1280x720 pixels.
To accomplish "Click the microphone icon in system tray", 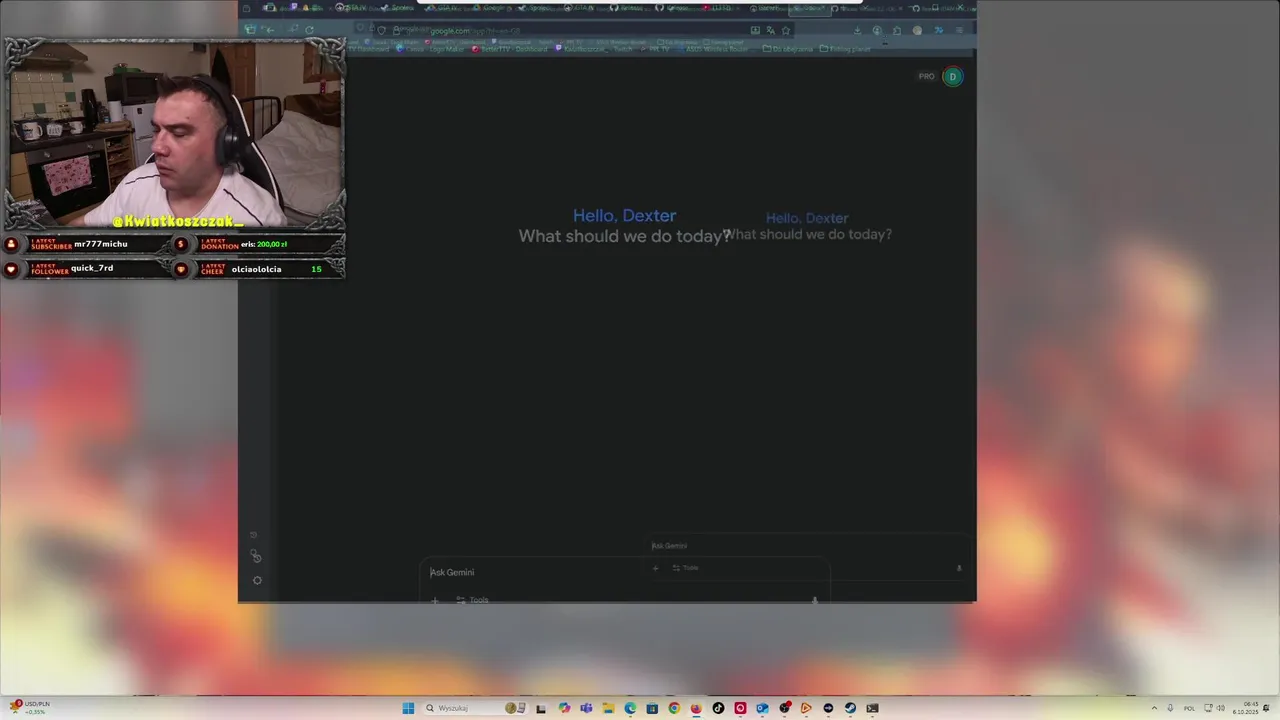I will 1170,708.
